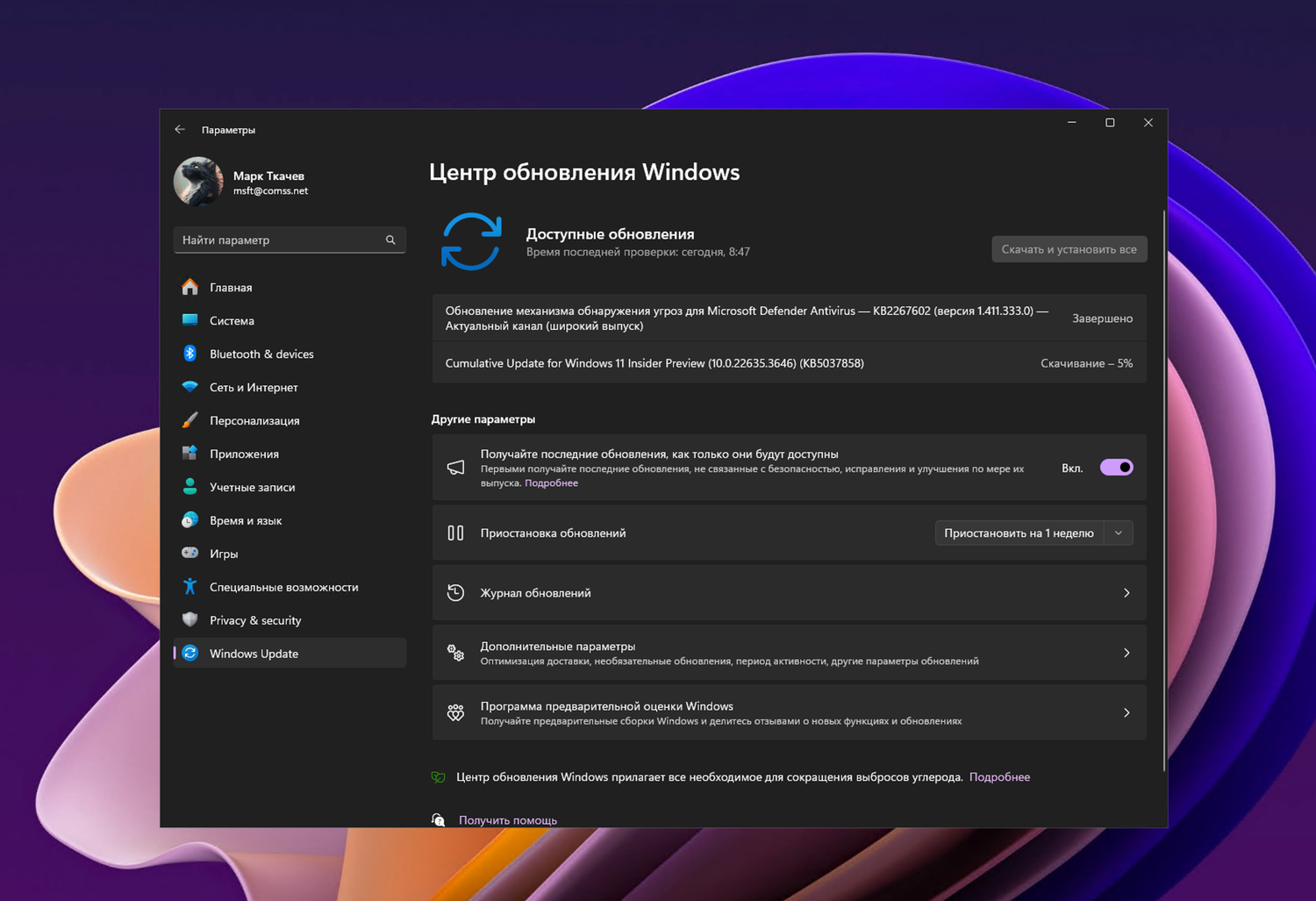The height and width of the screenshot is (901, 1316).
Task: Click the Windows Insider Program icon
Action: click(x=455, y=712)
